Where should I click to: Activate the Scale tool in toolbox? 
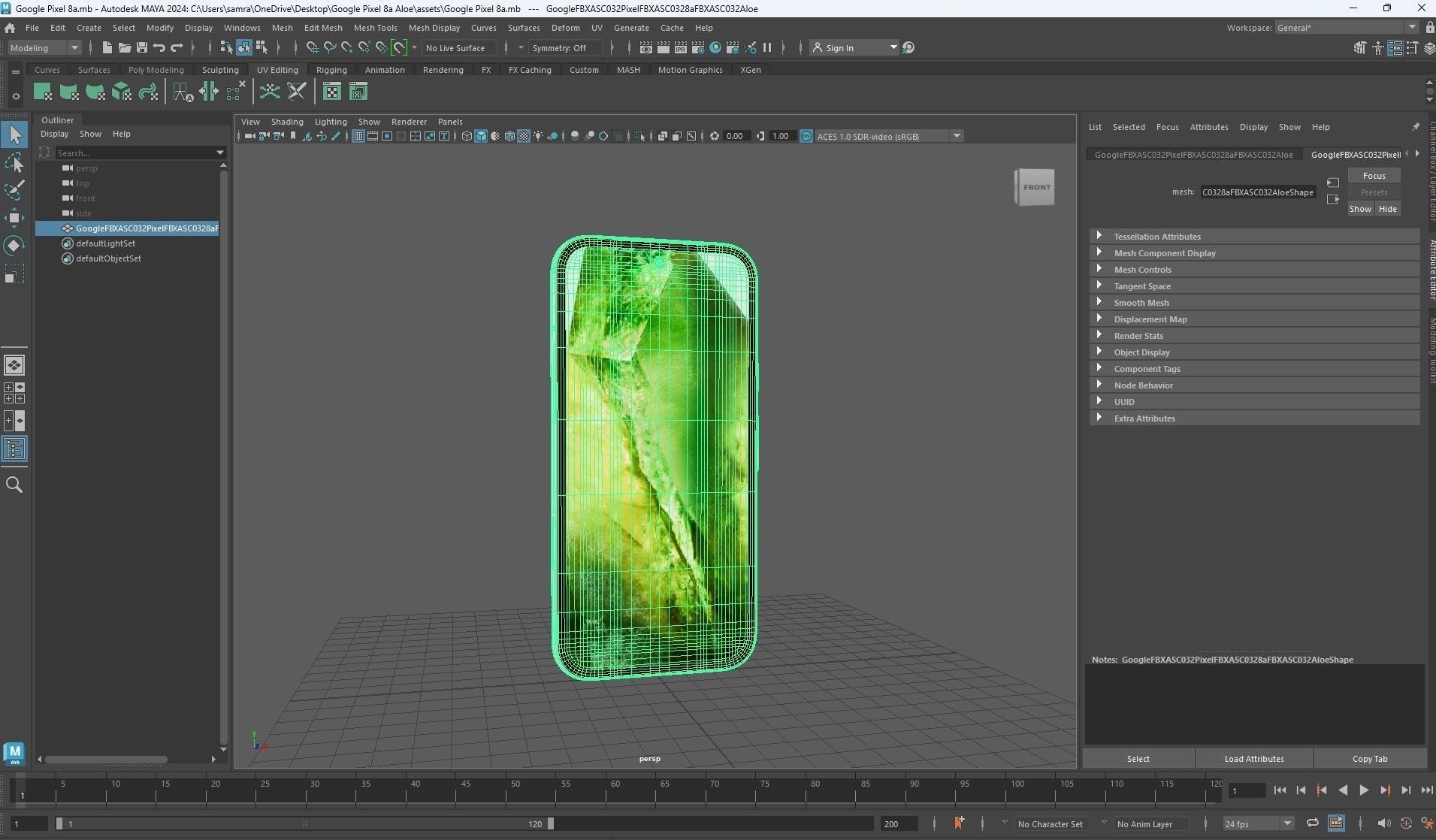coord(14,273)
